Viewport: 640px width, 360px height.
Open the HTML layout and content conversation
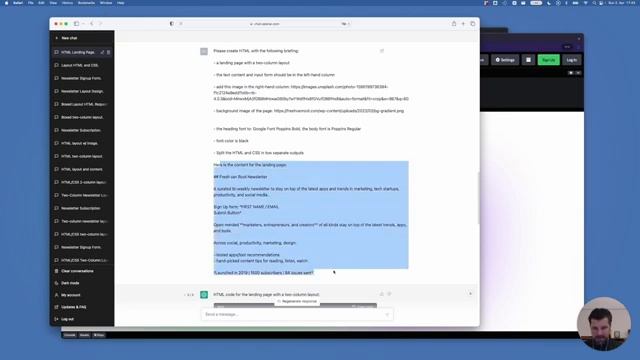click(82, 169)
